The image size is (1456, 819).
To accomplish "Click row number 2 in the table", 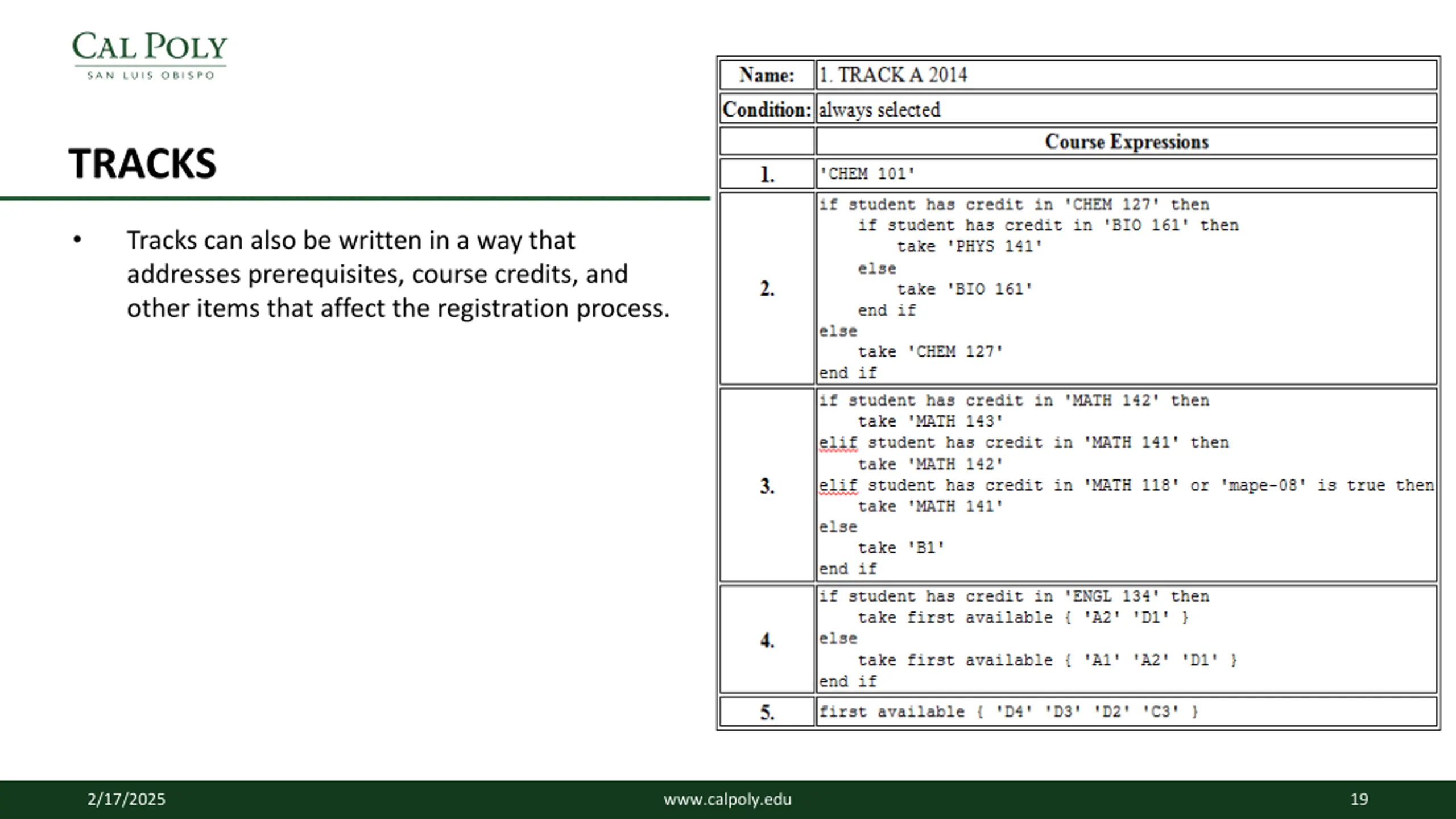I will pos(767,289).
